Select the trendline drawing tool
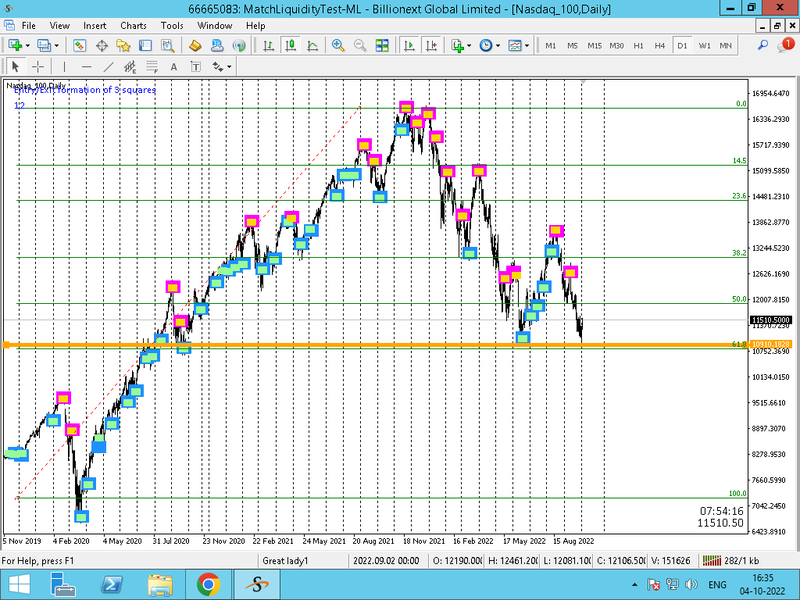800x600 pixels. tap(108, 67)
